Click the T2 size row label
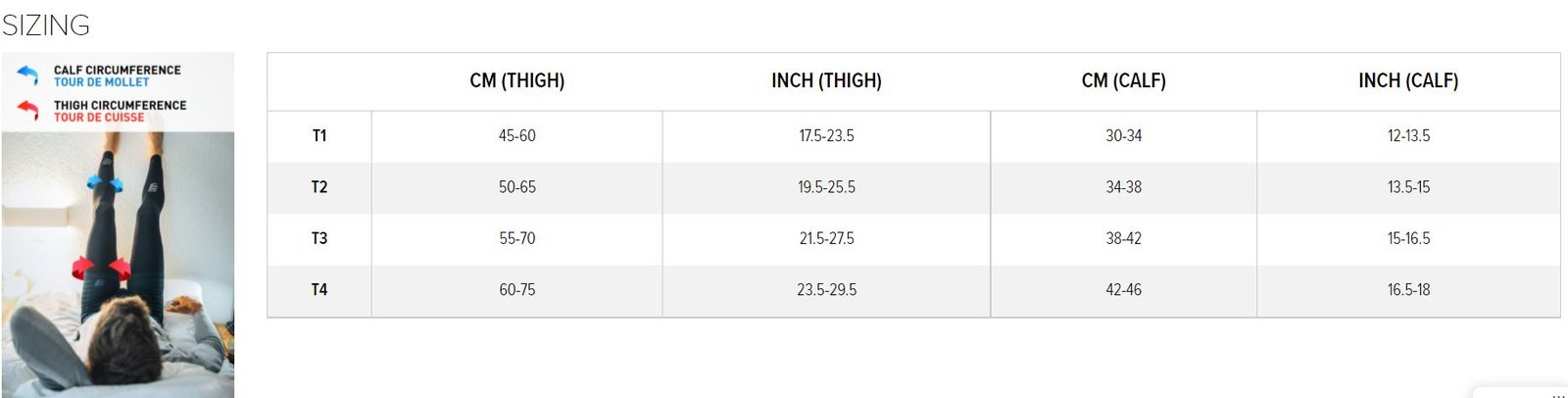 tap(319, 187)
